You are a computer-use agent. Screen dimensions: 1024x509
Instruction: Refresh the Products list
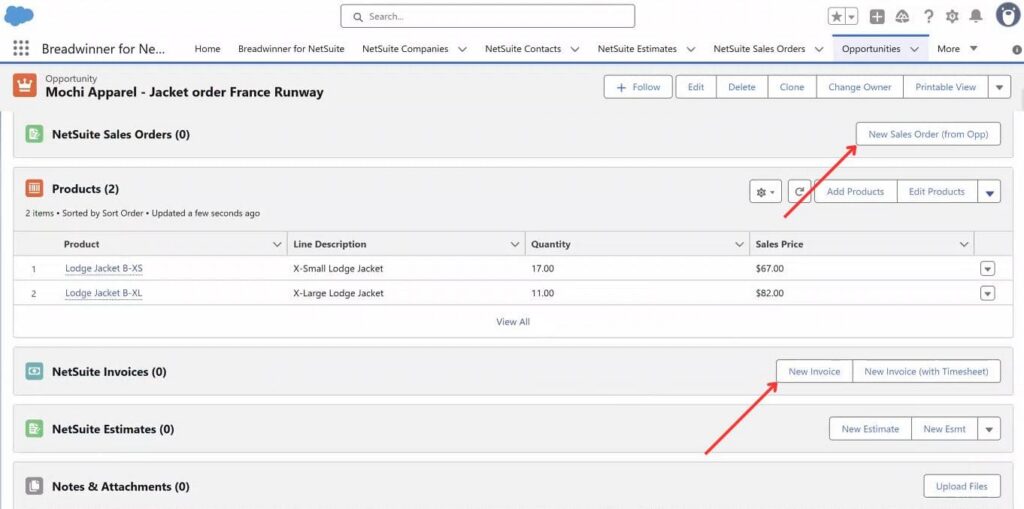tap(799, 192)
